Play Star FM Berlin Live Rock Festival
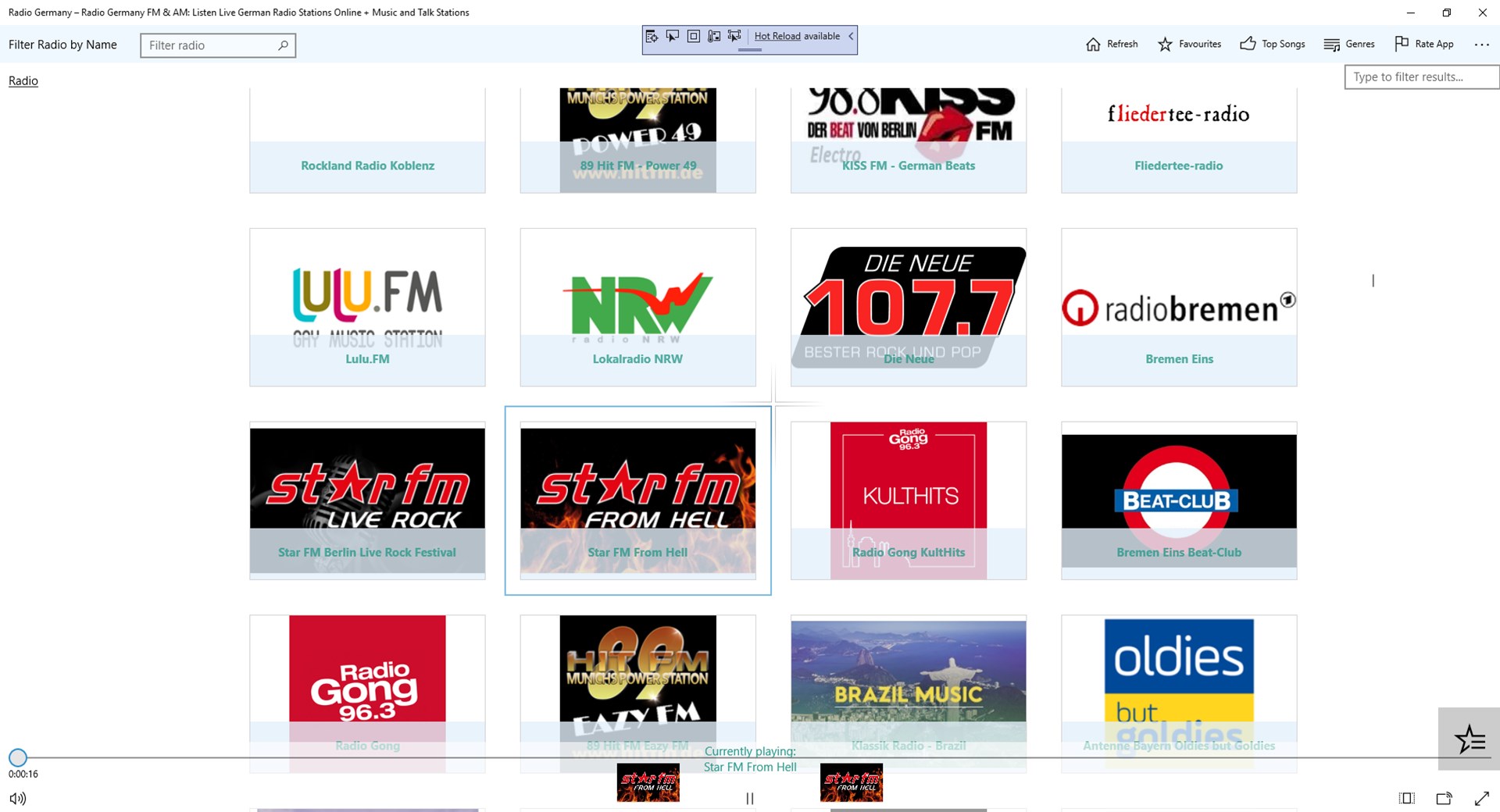1500x812 pixels. (367, 500)
